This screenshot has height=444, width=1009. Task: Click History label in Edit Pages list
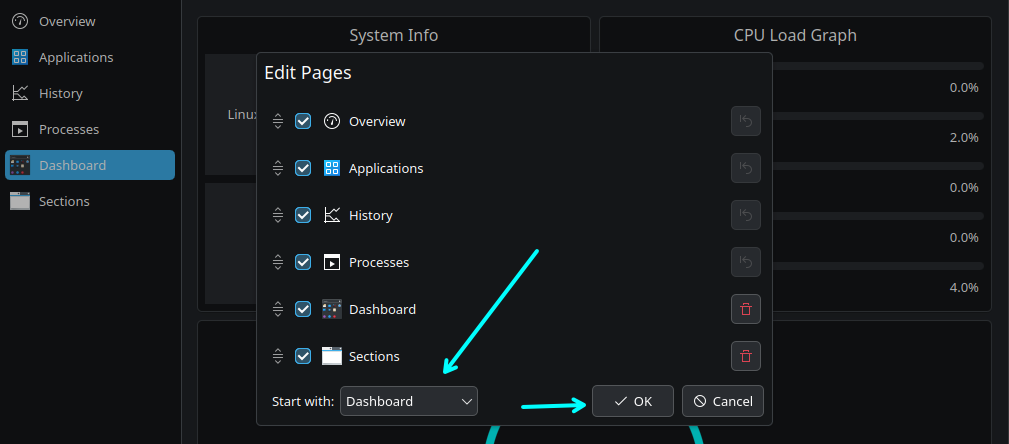coord(371,216)
